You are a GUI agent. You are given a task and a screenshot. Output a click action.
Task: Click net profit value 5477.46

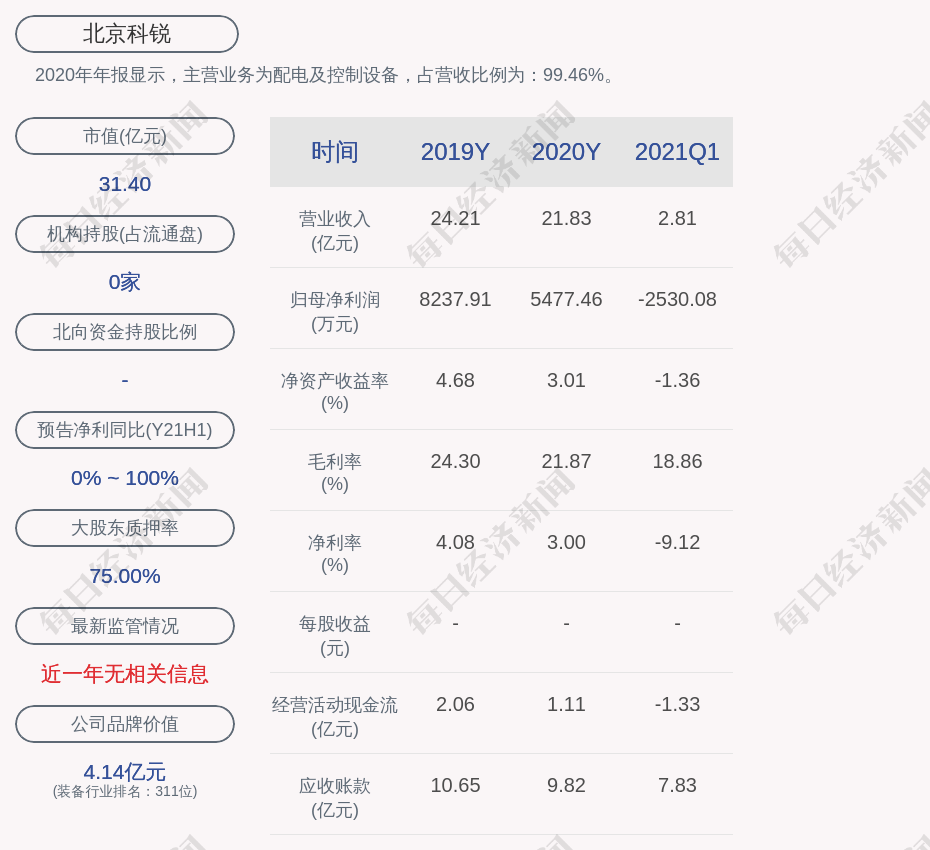pyautogui.click(x=566, y=299)
